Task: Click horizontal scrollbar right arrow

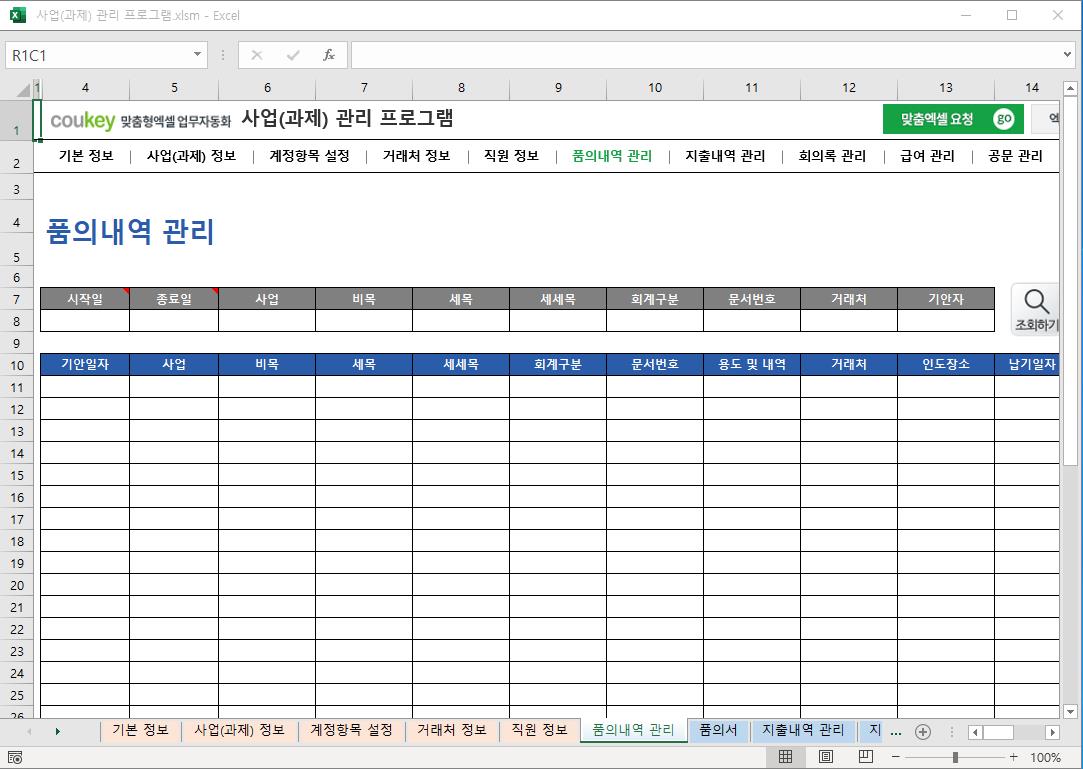Action: (1052, 732)
